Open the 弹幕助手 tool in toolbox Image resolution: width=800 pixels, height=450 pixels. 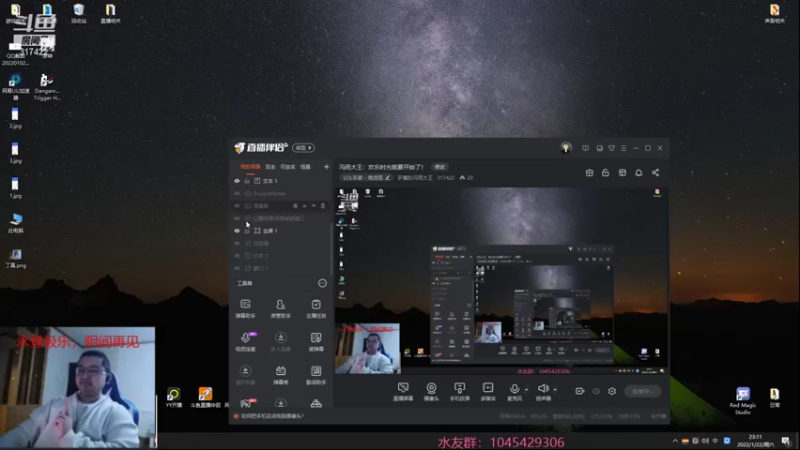point(245,309)
